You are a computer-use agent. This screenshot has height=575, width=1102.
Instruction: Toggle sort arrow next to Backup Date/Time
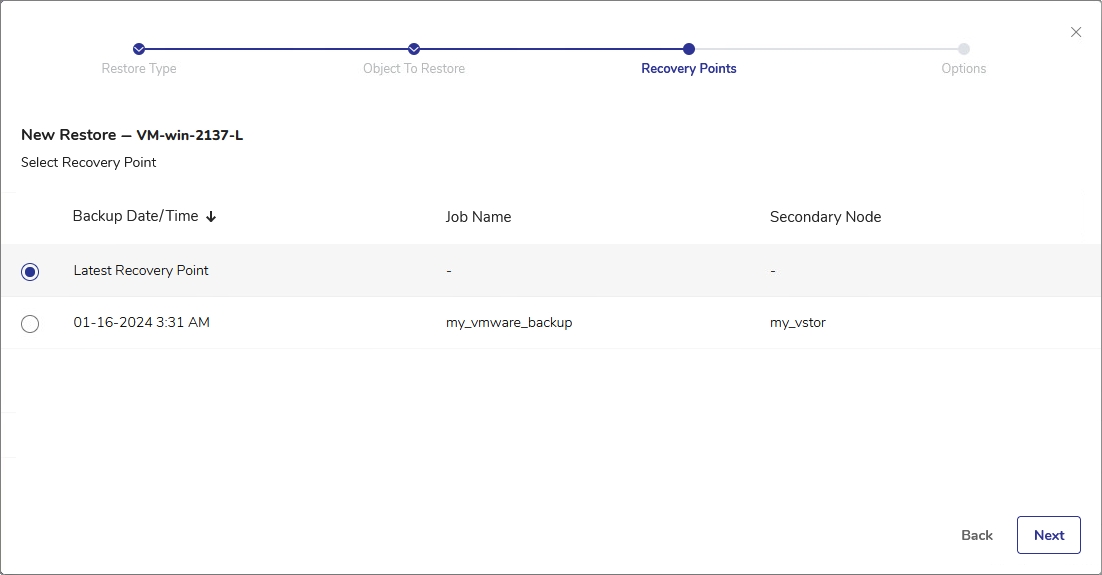[211, 217]
